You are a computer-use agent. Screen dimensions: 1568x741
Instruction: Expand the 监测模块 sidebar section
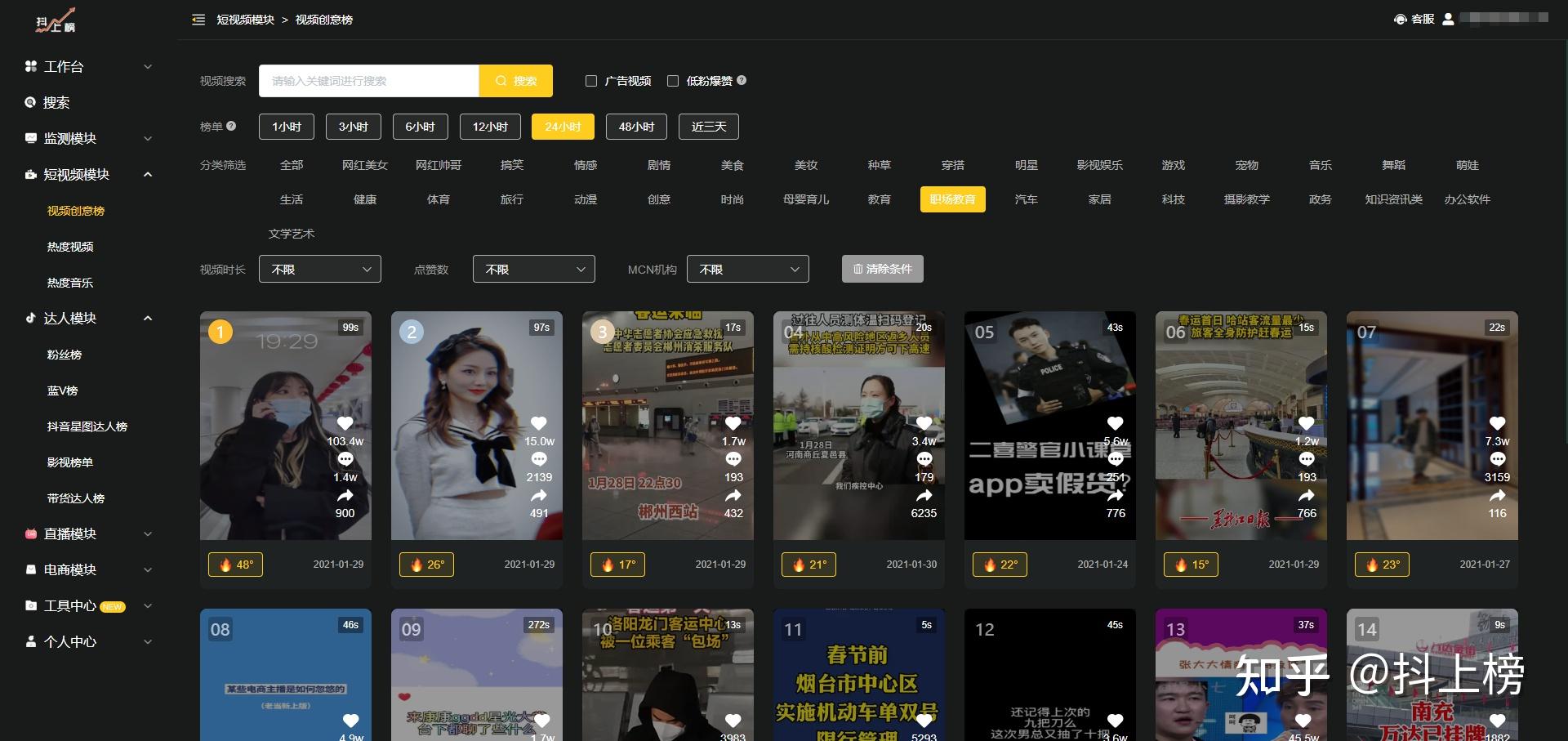click(x=148, y=138)
